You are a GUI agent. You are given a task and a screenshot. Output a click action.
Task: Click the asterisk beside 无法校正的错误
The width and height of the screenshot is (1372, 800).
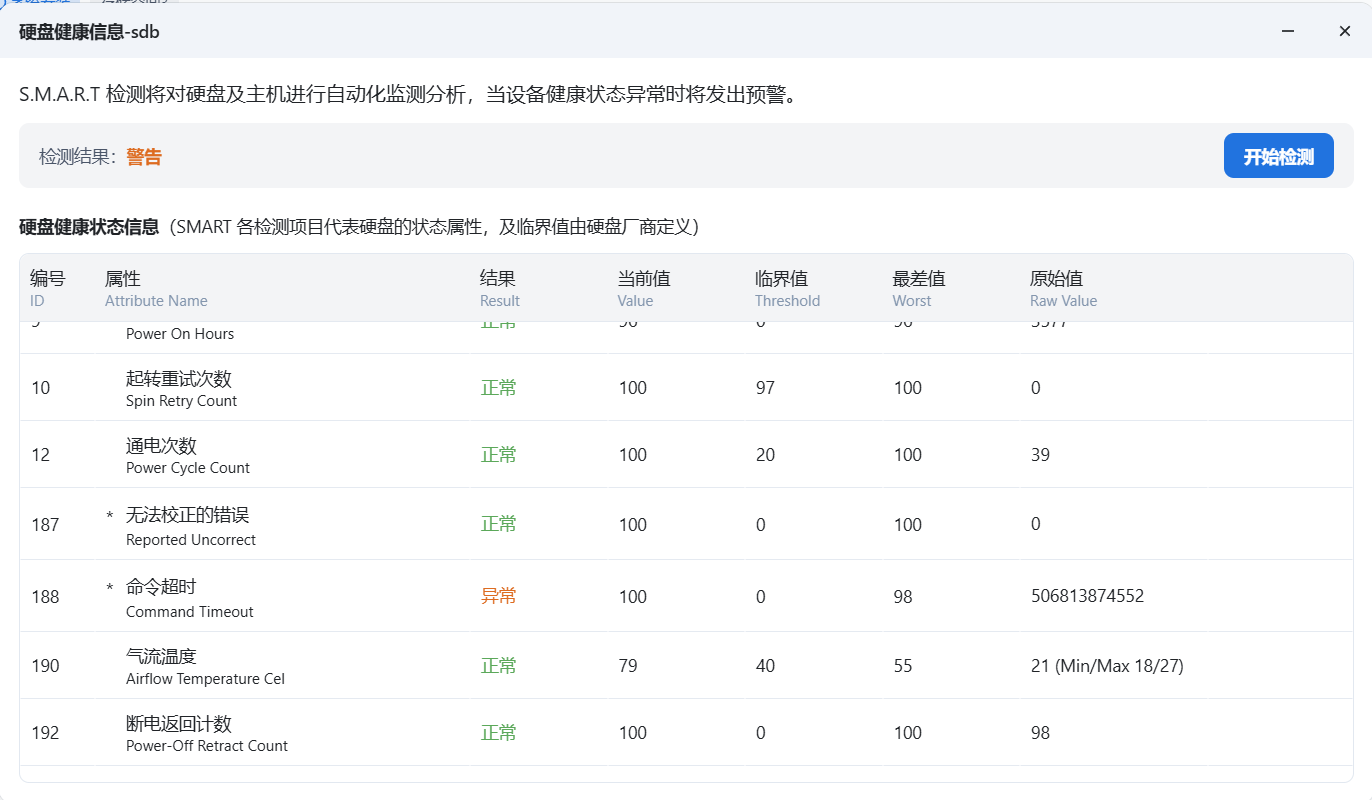(x=110, y=516)
